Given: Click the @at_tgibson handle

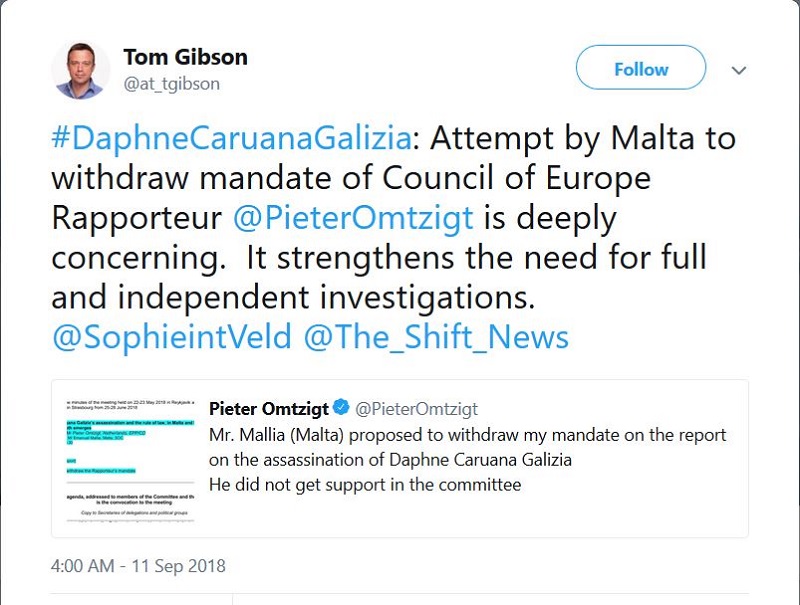Looking at the screenshot, I should pos(171,84).
